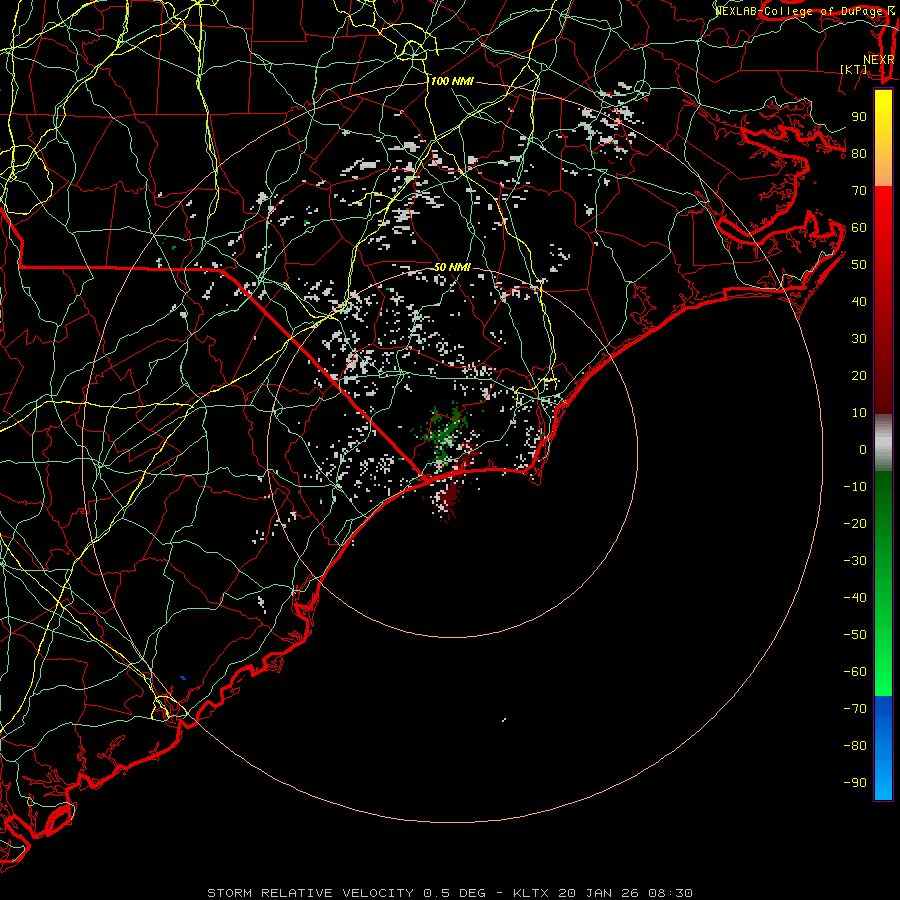Click the blue segment at the color bar bottom
This screenshot has width=900, height=900.
[x=883, y=748]
